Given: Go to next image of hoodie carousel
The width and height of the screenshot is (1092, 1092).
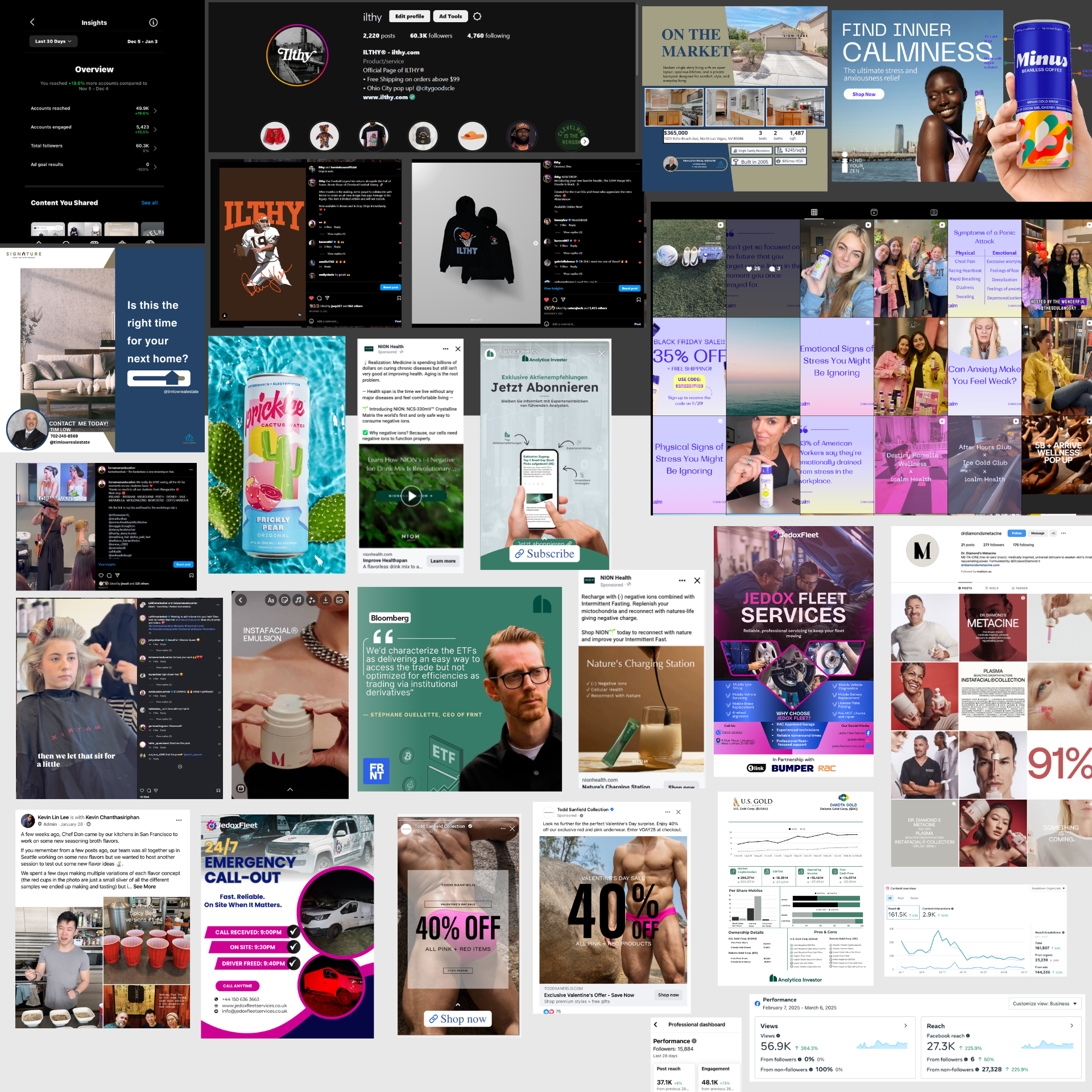Looking at the screenshot, I should tap(535, 243).
